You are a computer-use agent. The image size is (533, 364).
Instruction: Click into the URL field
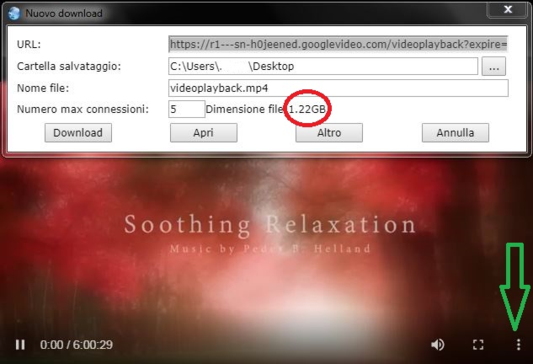(x=338, y=44)
